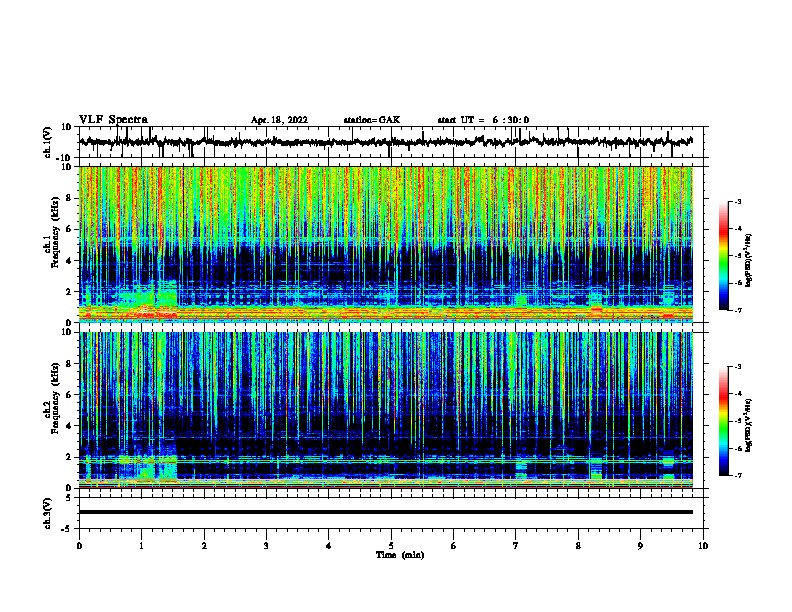Screen dimensions: 792x612
Task: Click the 'station=GAK' label
Action: (x=371, y=120)
